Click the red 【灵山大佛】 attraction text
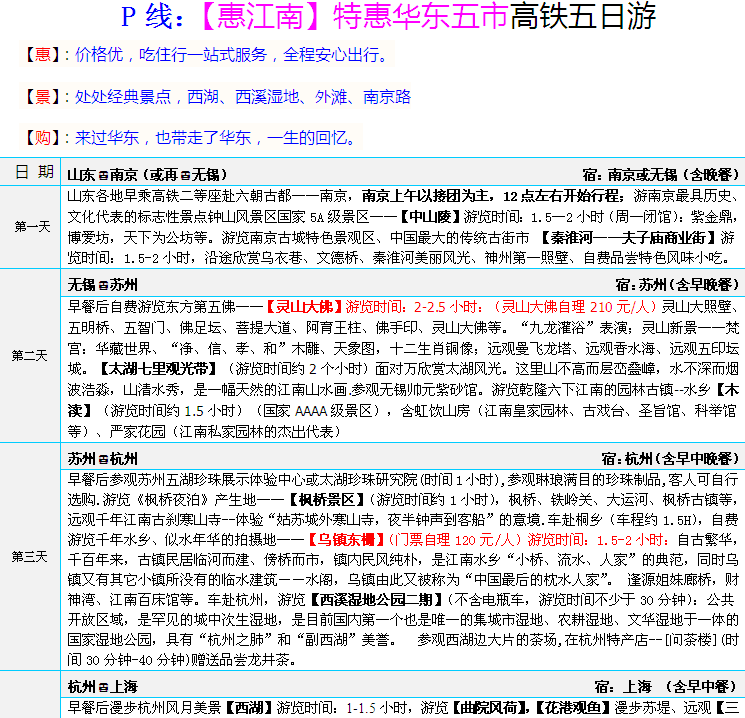 click(305, 306)
